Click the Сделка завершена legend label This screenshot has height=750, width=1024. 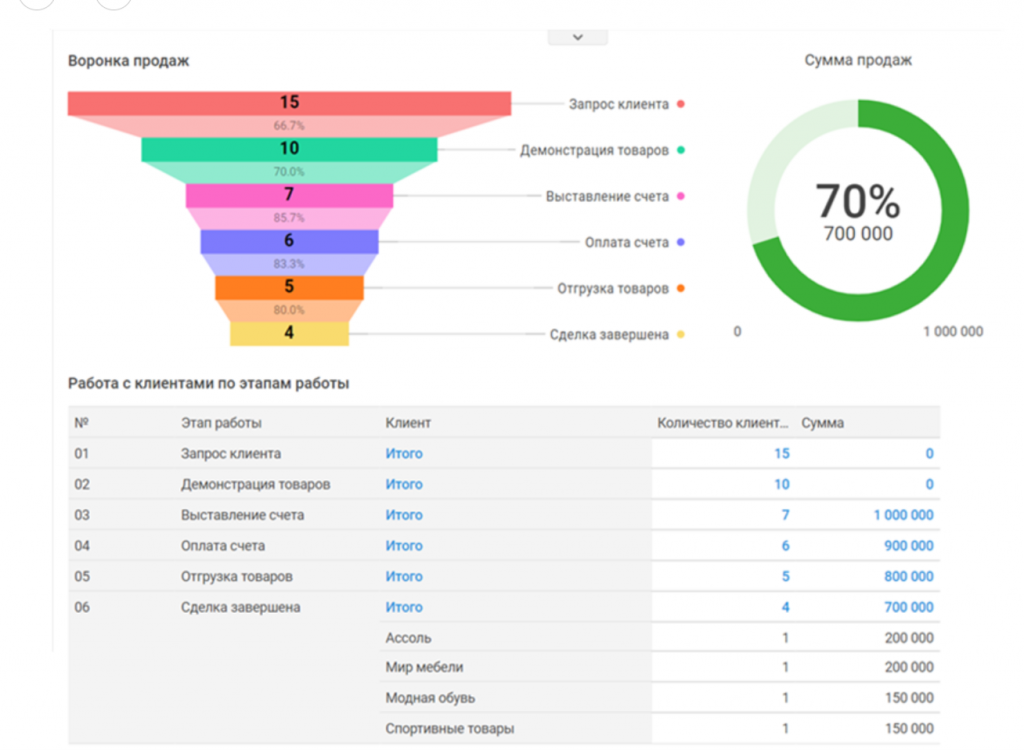[x=609, y=334]
